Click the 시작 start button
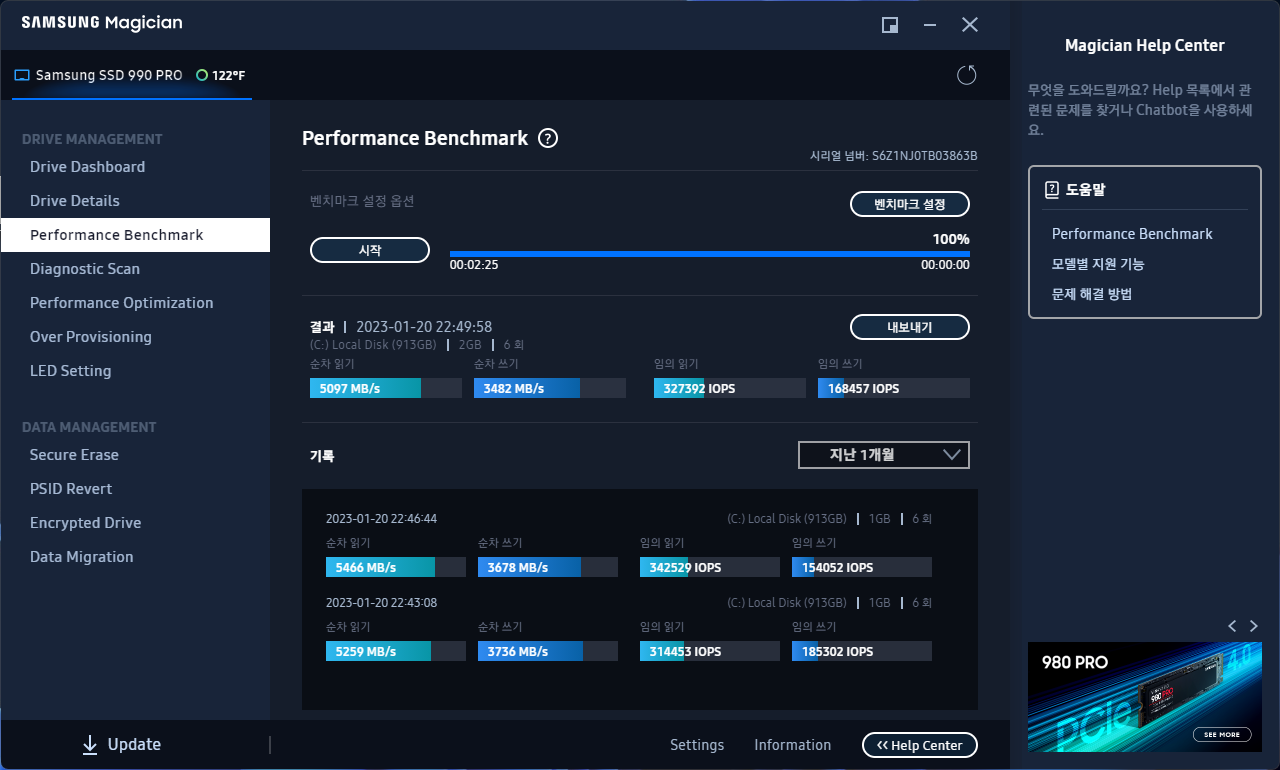Screen dimensions: 1280x770 [370, 250]
